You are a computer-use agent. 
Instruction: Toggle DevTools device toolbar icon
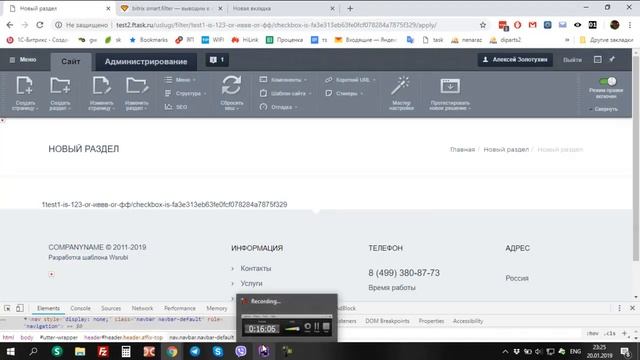[20, 308]
